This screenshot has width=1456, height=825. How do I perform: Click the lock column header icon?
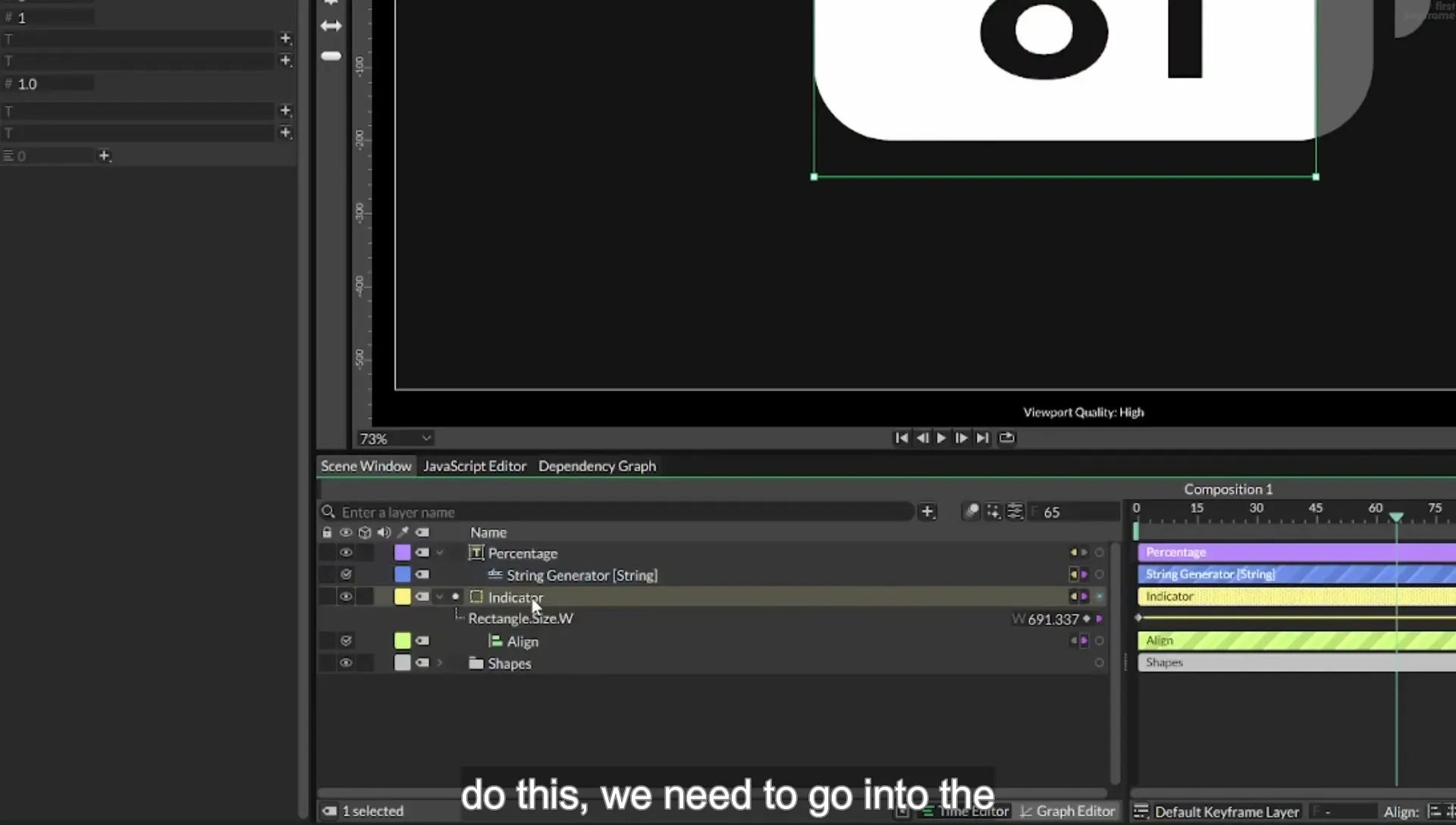coord(327,532)
